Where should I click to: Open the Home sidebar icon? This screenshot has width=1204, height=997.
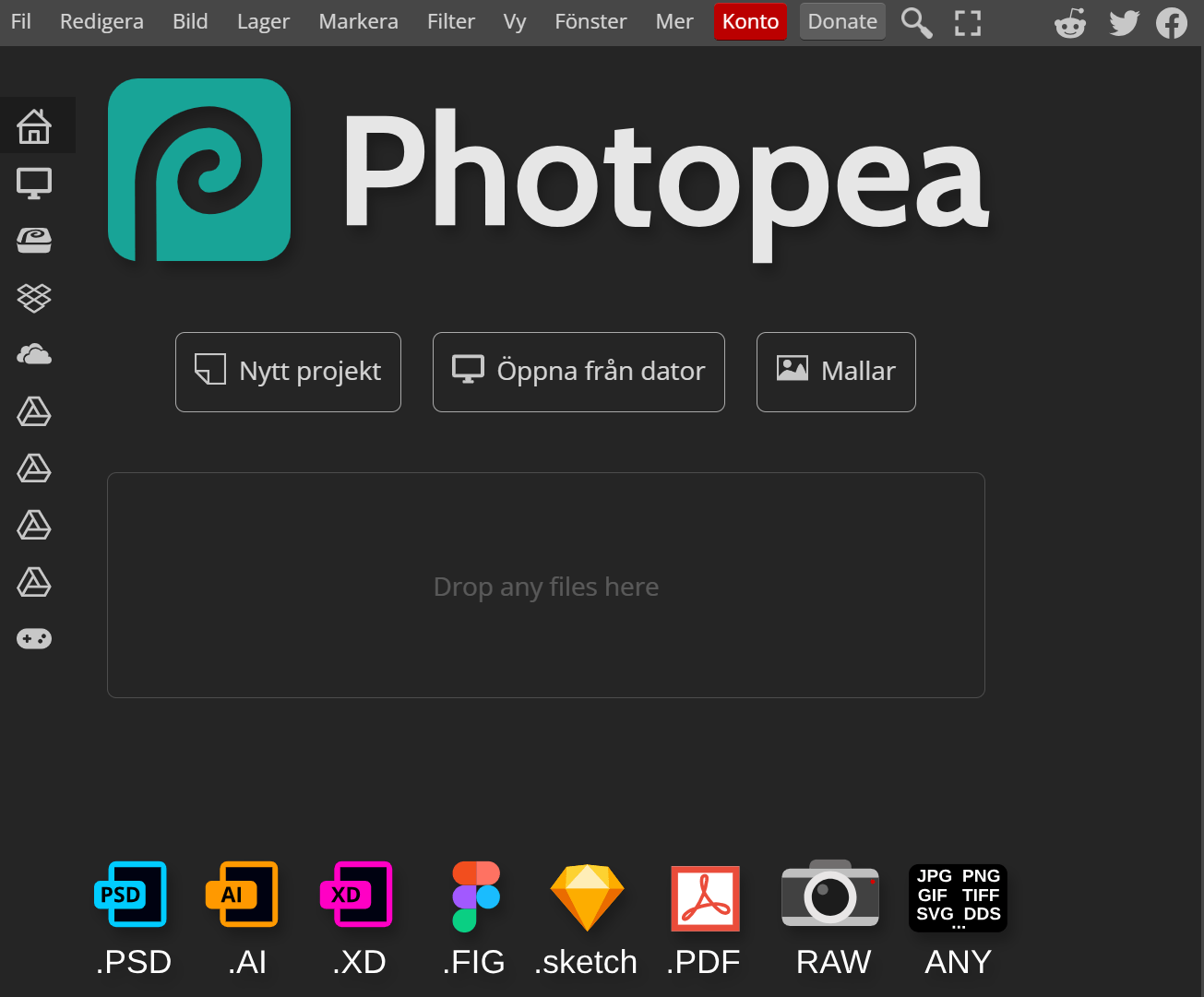click(34, 125)
